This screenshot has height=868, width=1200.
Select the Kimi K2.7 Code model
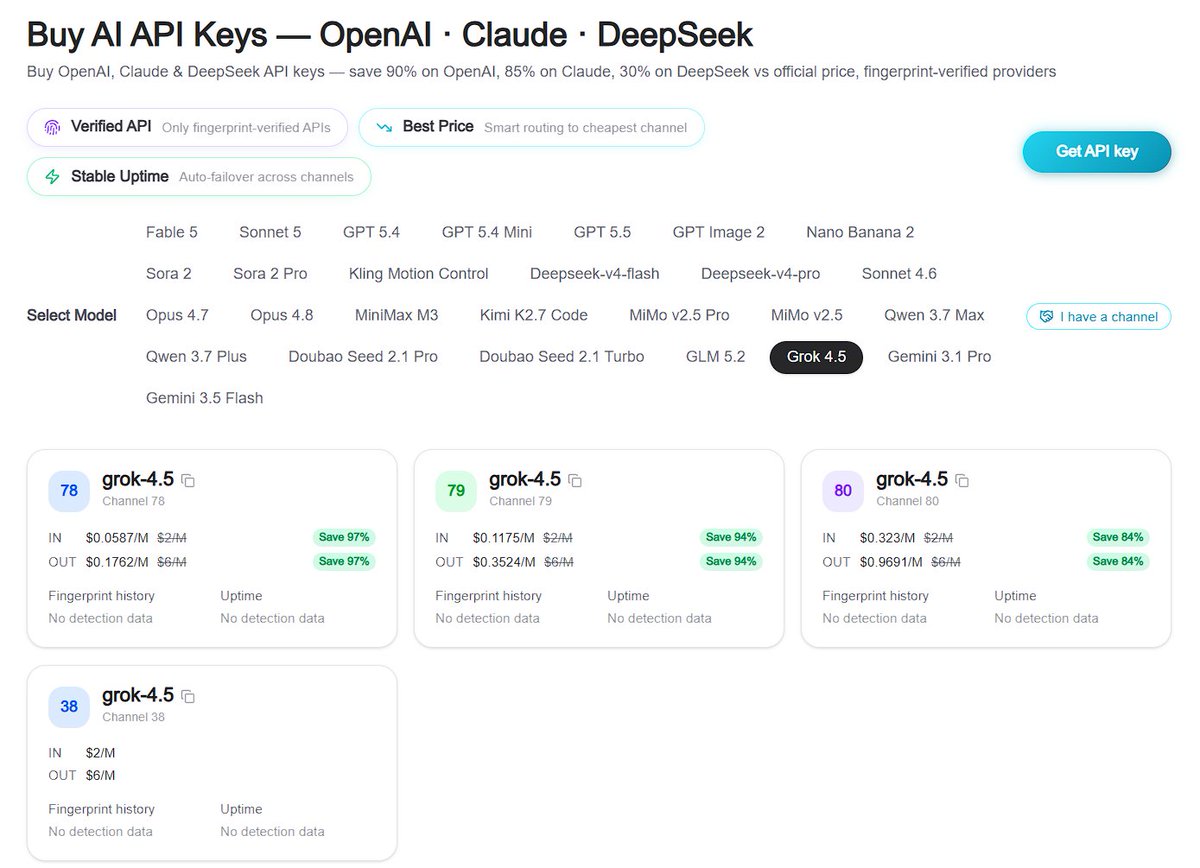[x=534, y=315]
